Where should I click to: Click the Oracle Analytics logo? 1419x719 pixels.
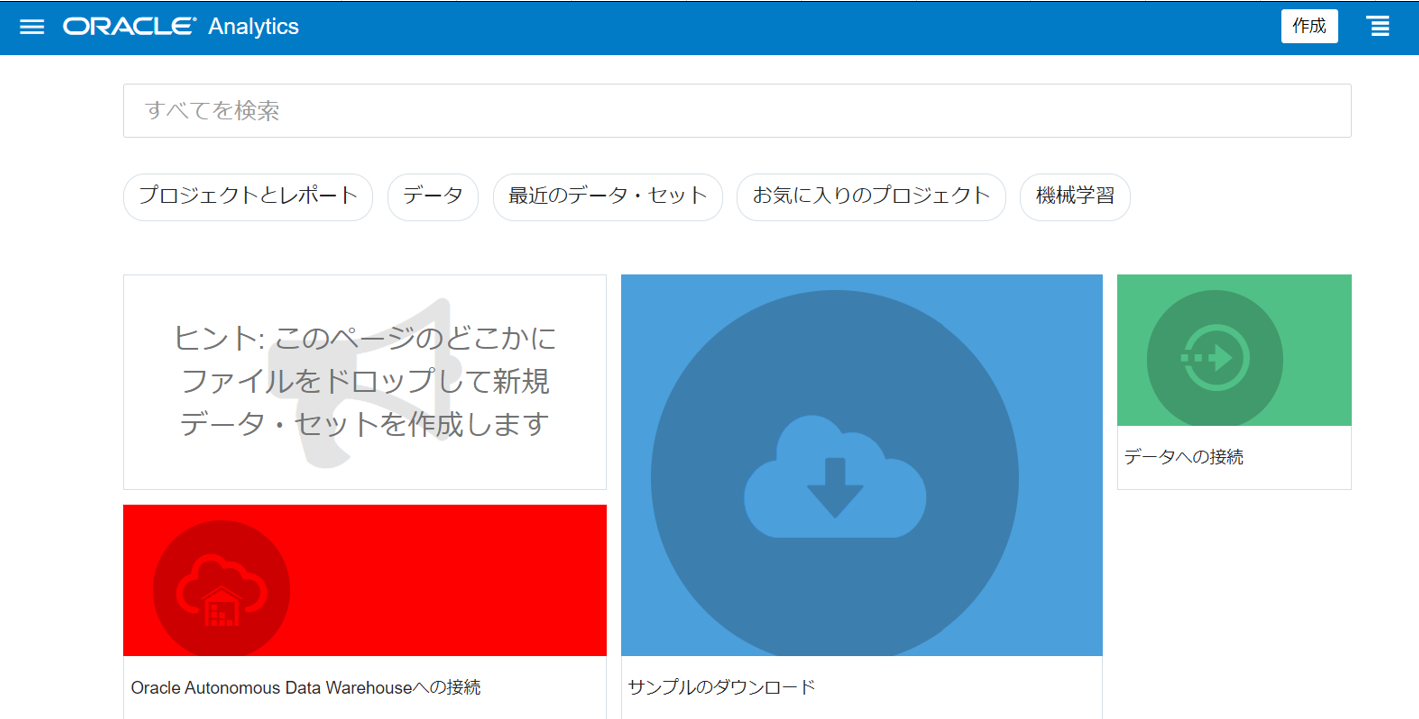[180, 26]
